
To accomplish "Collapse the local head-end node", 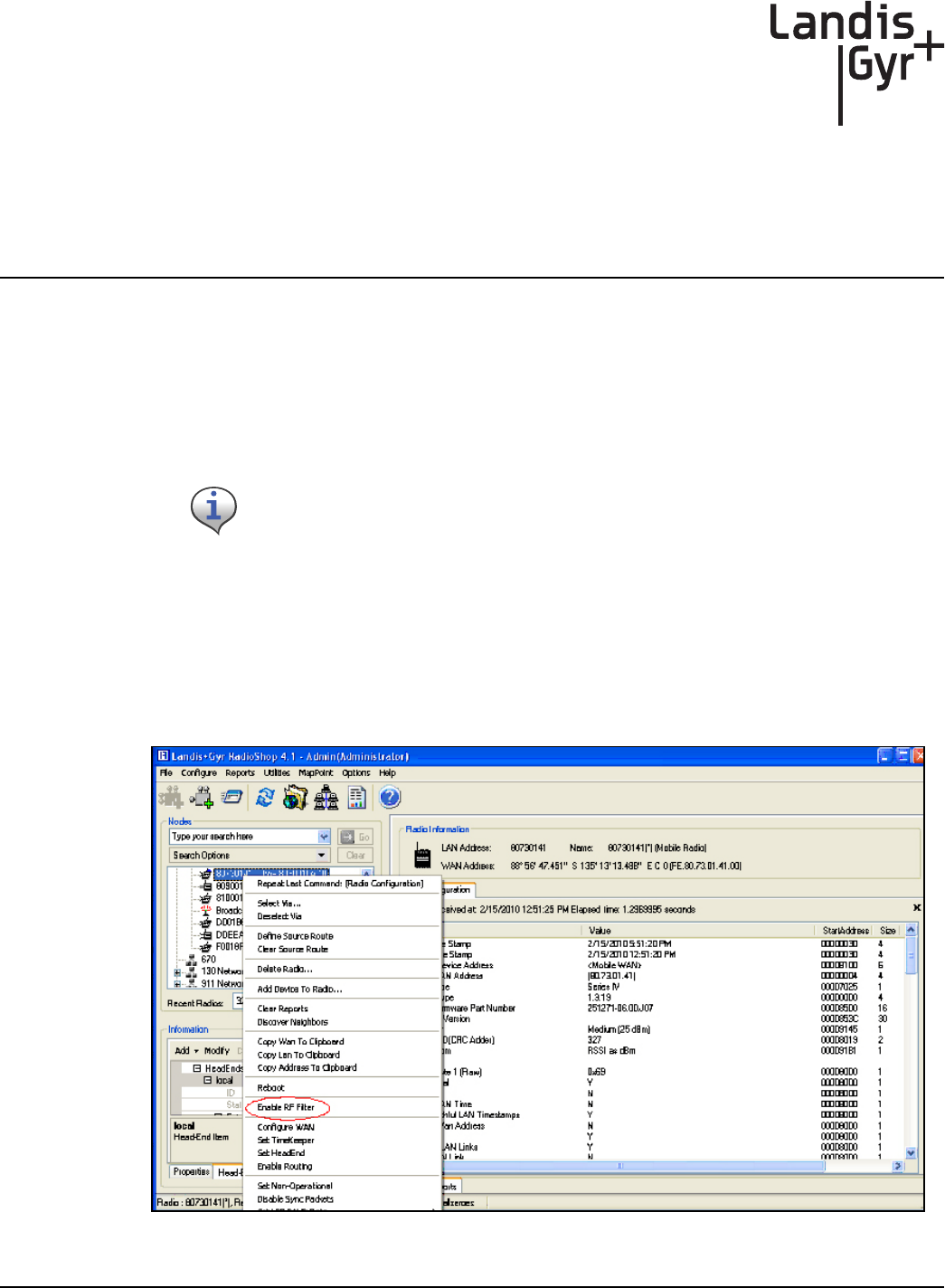I will (208, 1080).
